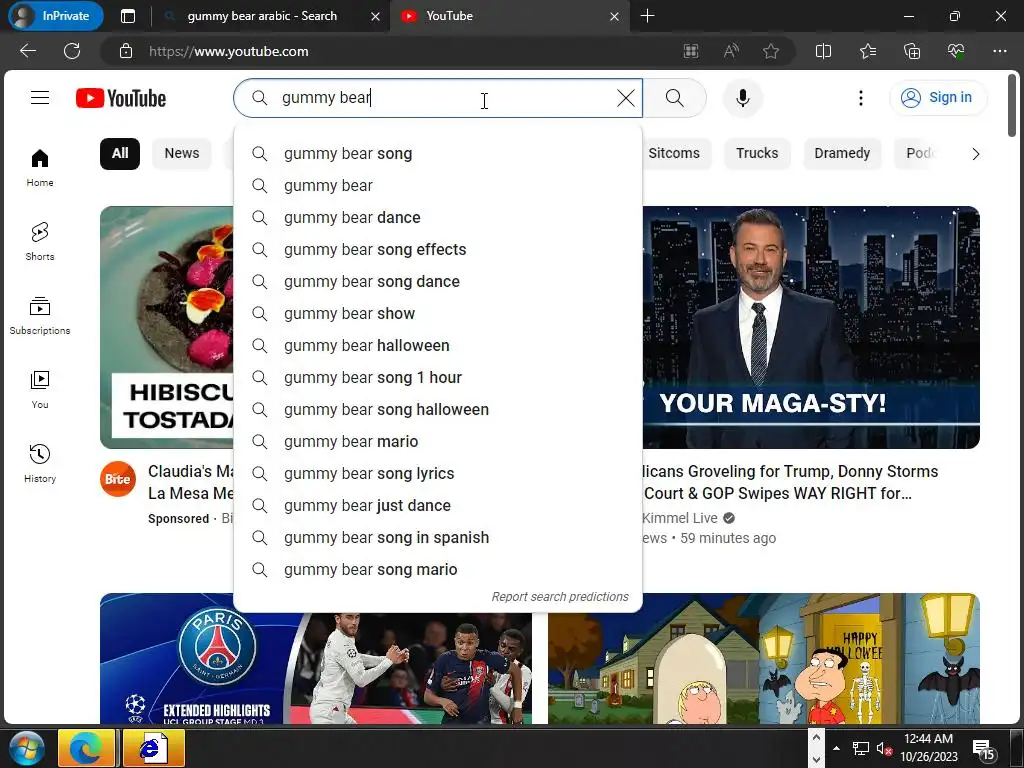
Task: Click the taskbar volume muted icon
Action: (x=884, y=748)
